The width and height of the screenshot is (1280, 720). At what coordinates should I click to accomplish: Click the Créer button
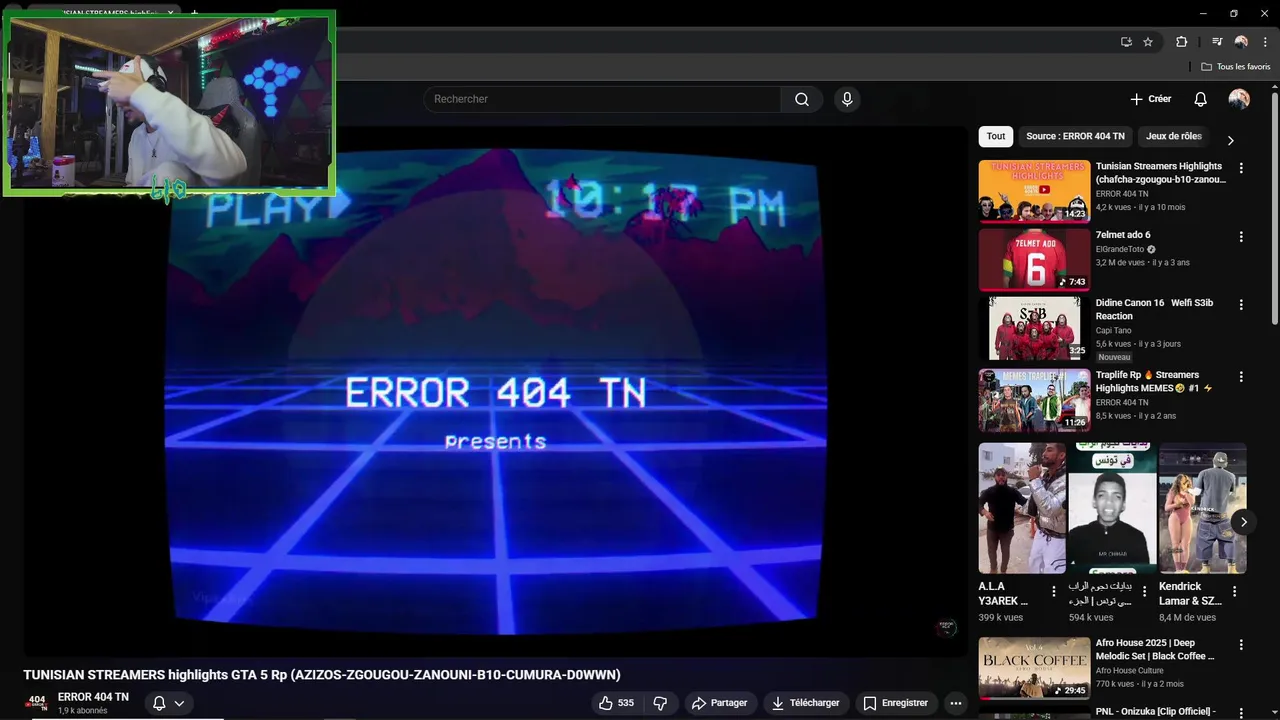(x=1151, y=99)
